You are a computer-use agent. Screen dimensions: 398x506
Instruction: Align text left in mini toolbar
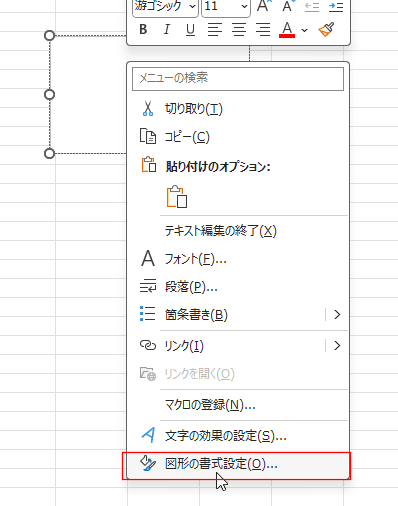[215, 30]
